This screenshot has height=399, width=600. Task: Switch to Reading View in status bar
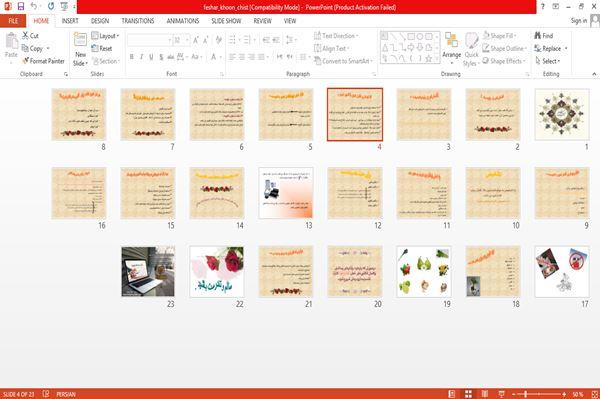point(484,394)
